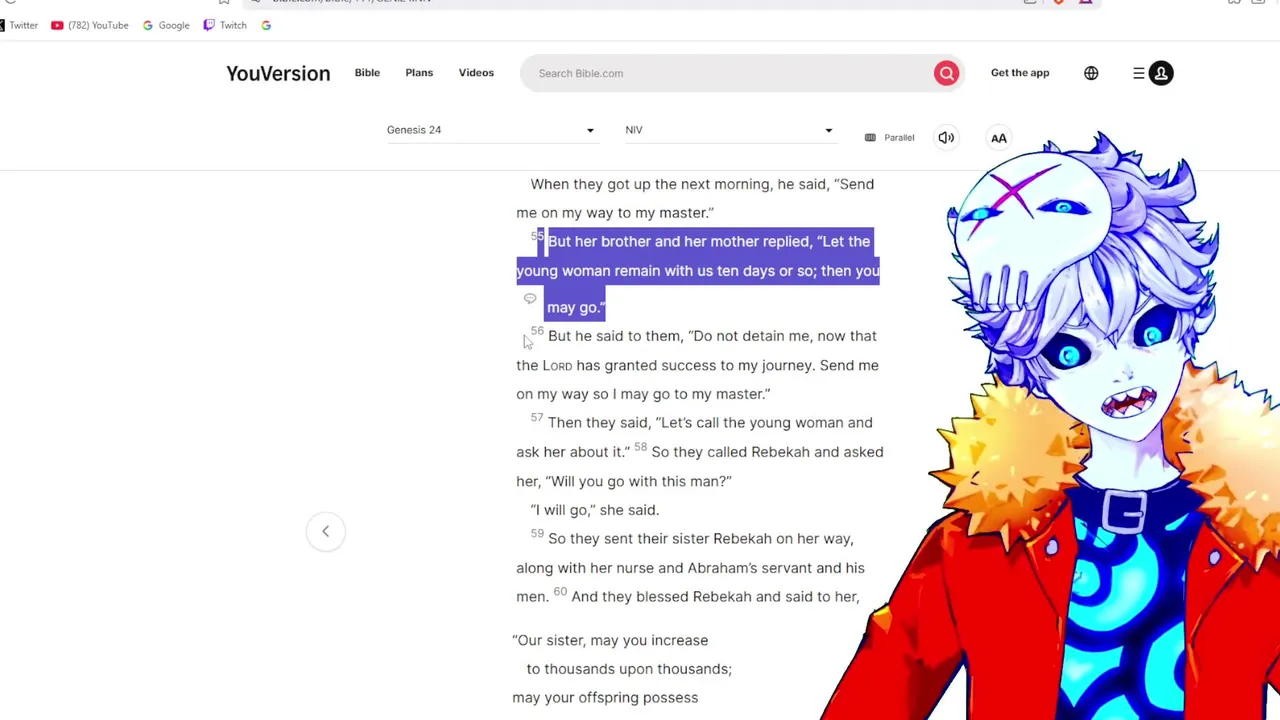The width and height of the screenshot is (1280, 720).
Task: Click the line 'I will go, she said'
Action: 595,510
